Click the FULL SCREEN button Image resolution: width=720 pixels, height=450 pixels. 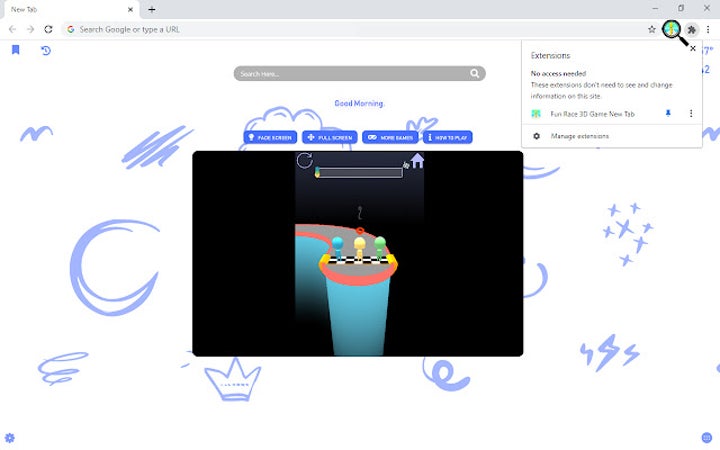(x=330, y=137)
